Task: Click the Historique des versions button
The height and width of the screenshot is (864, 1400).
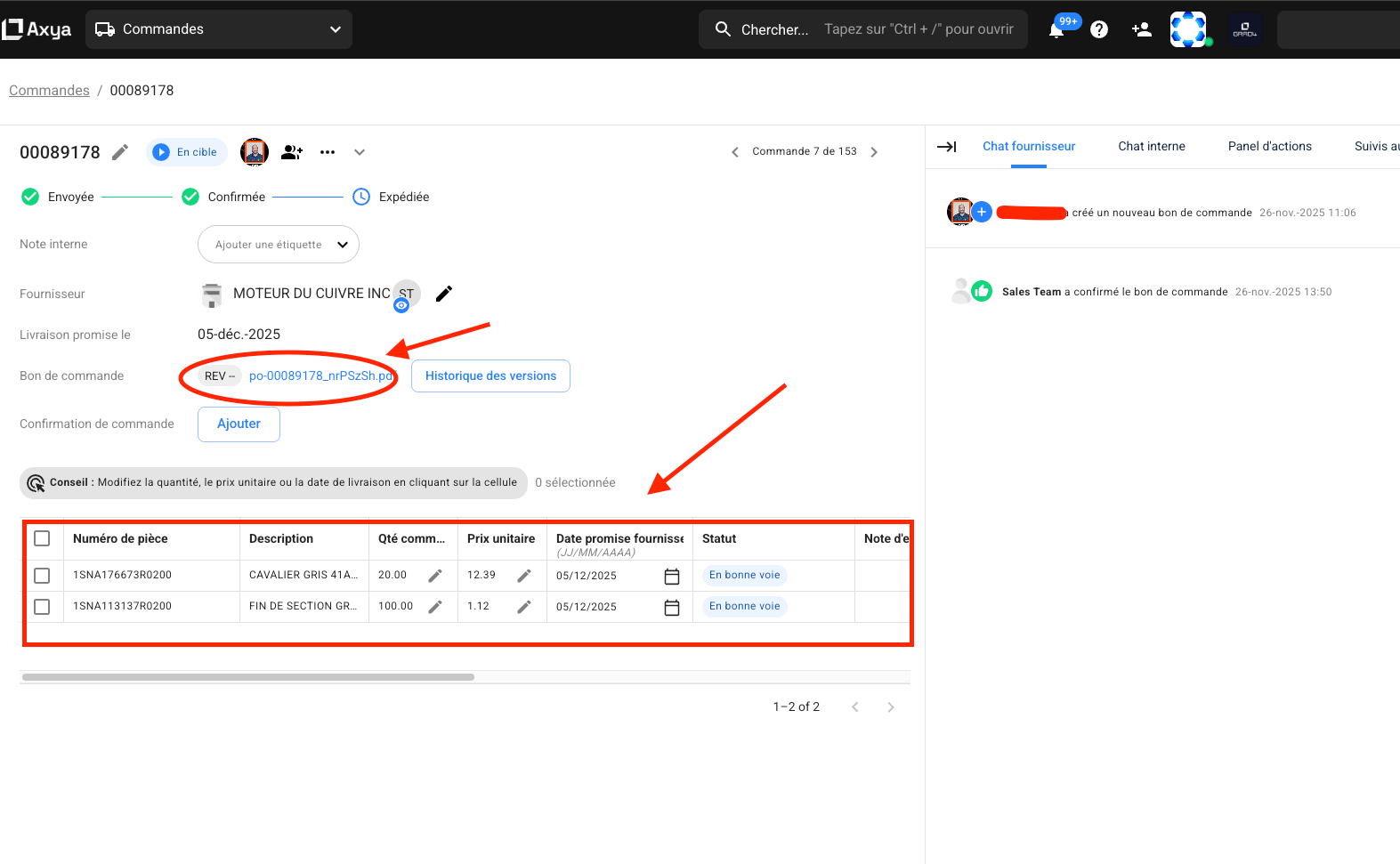Action: coord(490,376)
